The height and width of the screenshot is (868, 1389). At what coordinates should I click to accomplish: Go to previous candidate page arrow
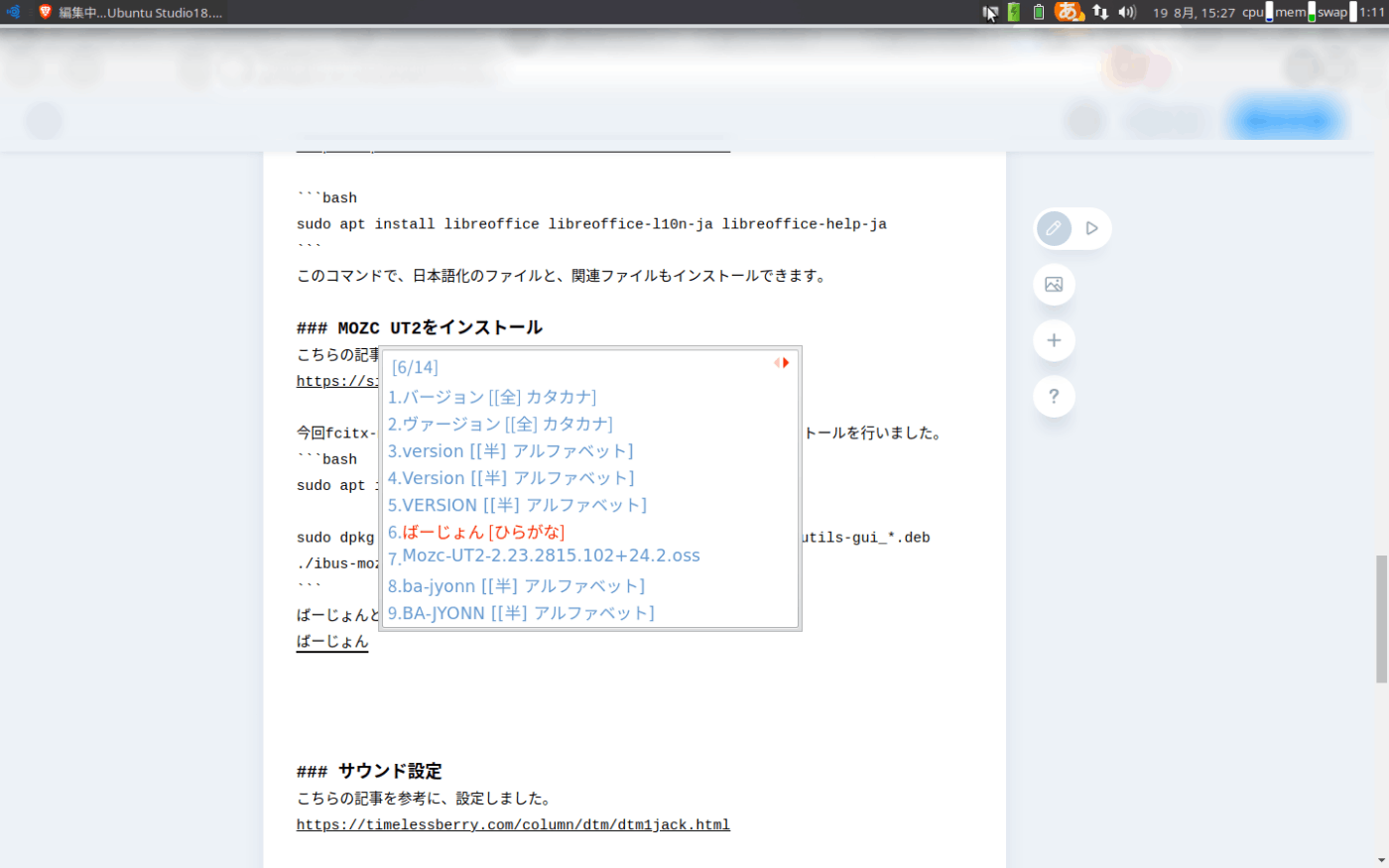point(777,363)
